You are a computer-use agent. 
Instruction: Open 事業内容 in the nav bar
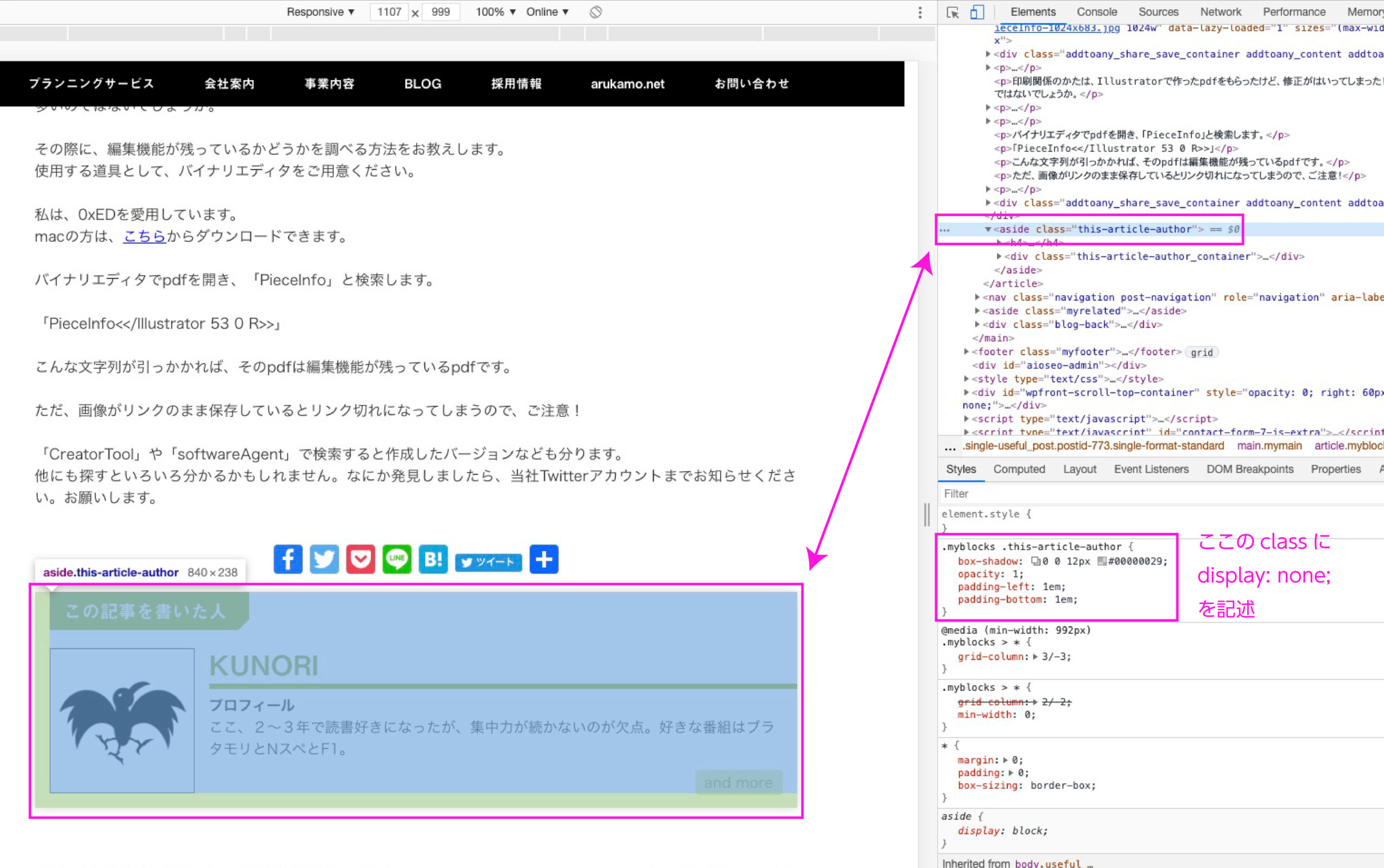(x=330, y=84)
